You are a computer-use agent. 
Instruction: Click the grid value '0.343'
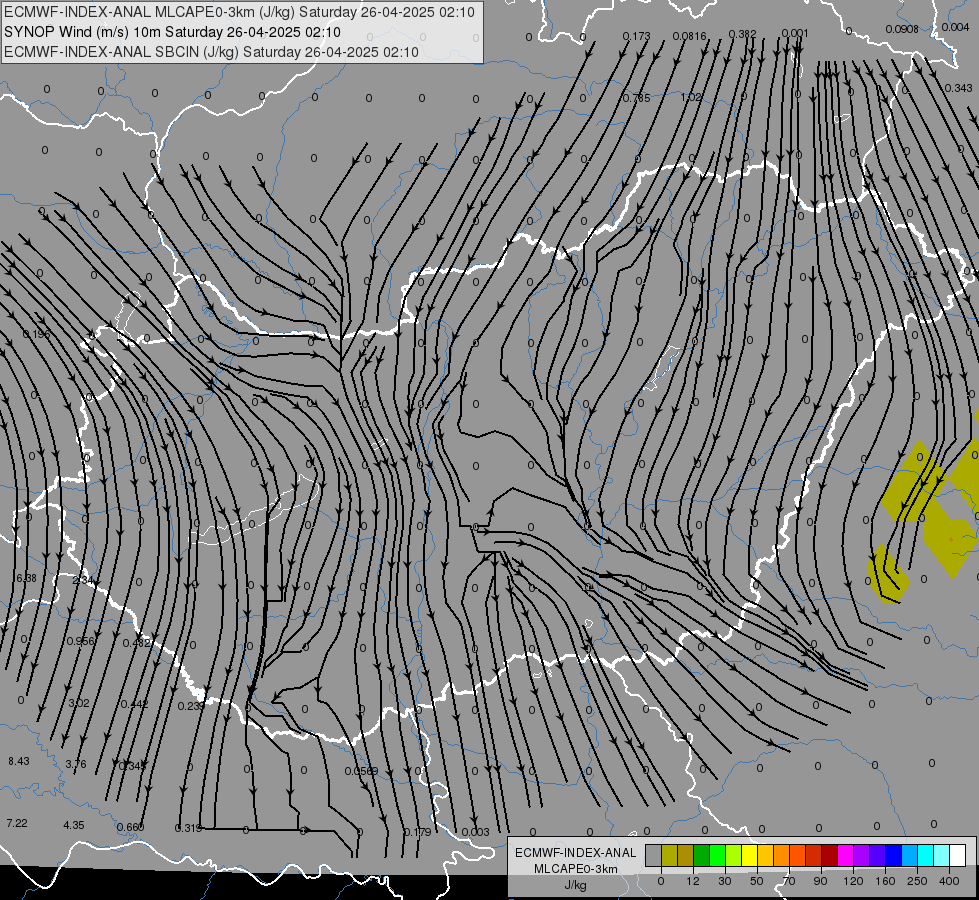958,88
